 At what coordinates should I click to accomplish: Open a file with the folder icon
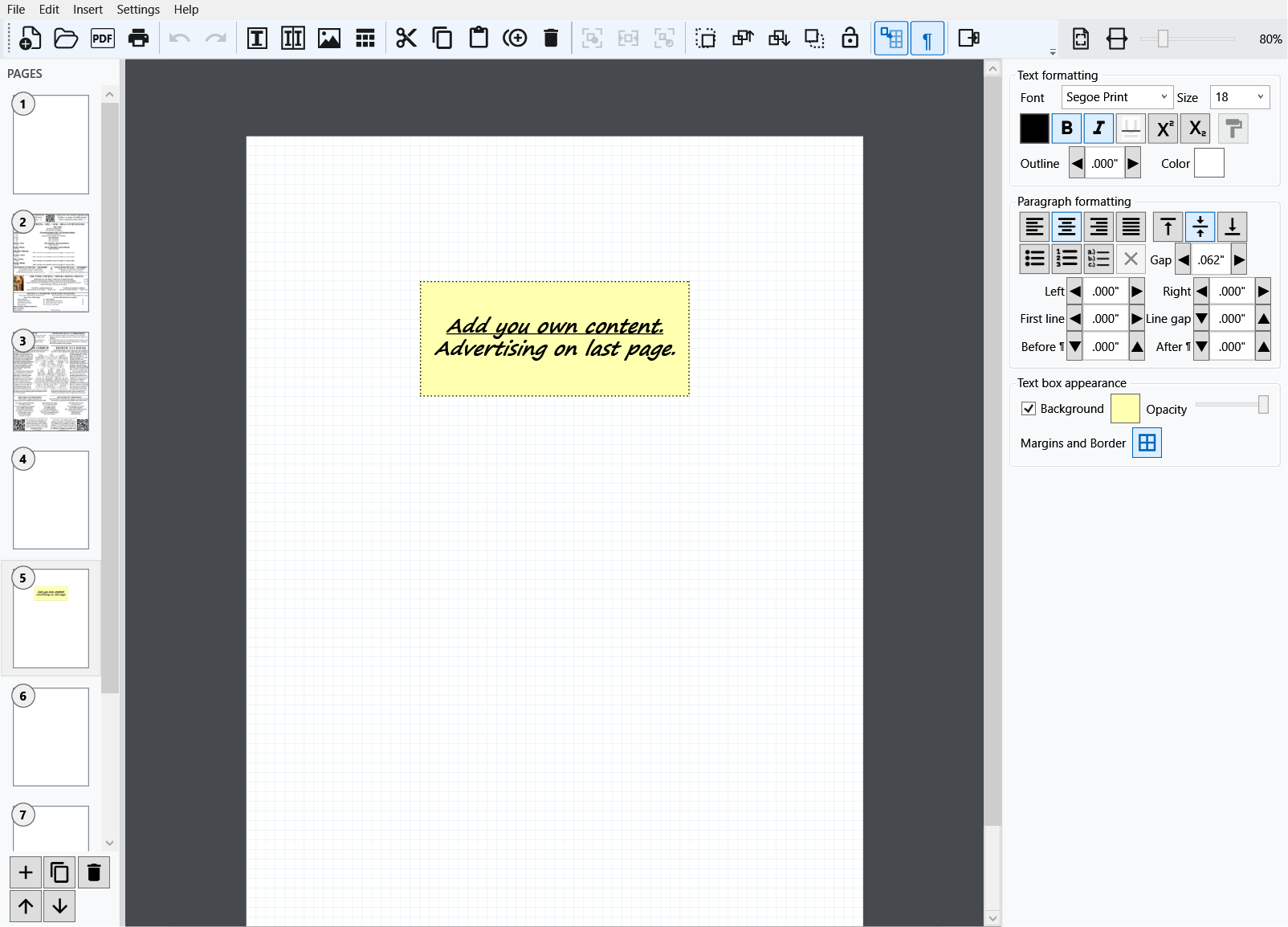click(66, 38)
